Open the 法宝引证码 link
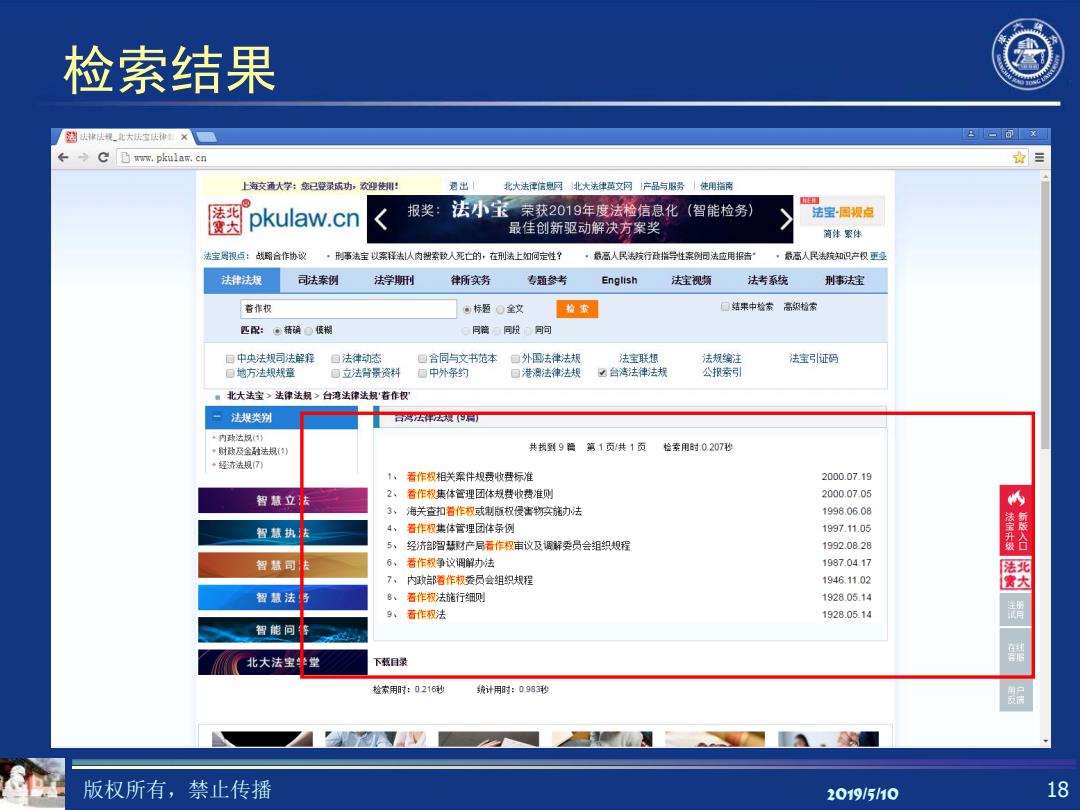The image size is (1080, 810). pyautogui.click(x=813, y=358)
